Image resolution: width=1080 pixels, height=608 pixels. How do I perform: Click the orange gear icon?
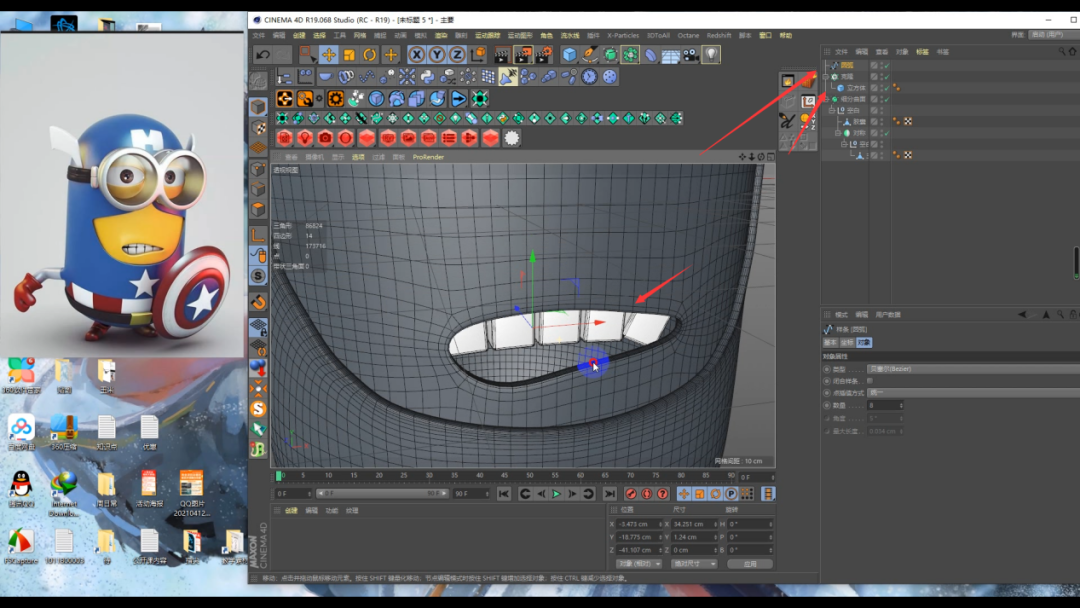pos(335,98)
